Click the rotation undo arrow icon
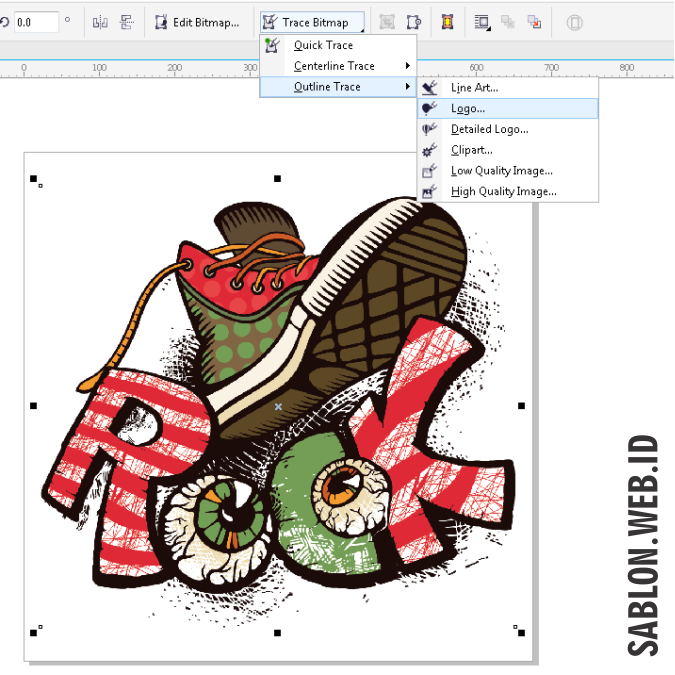Screen dimensions: 675x675 point(4,22)
